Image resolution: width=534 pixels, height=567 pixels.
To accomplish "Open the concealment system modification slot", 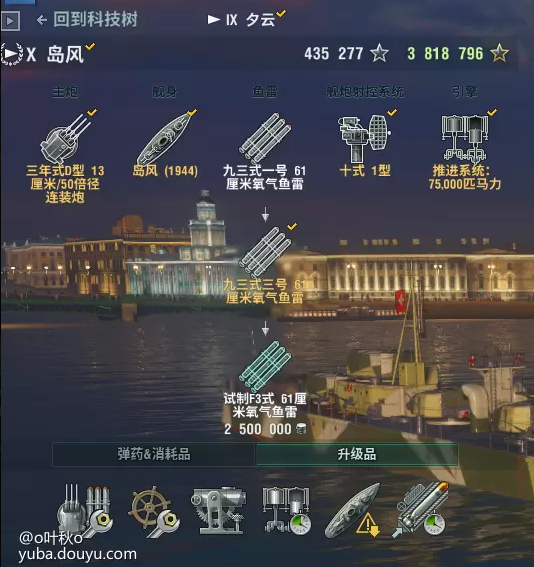I will (353, 510).
